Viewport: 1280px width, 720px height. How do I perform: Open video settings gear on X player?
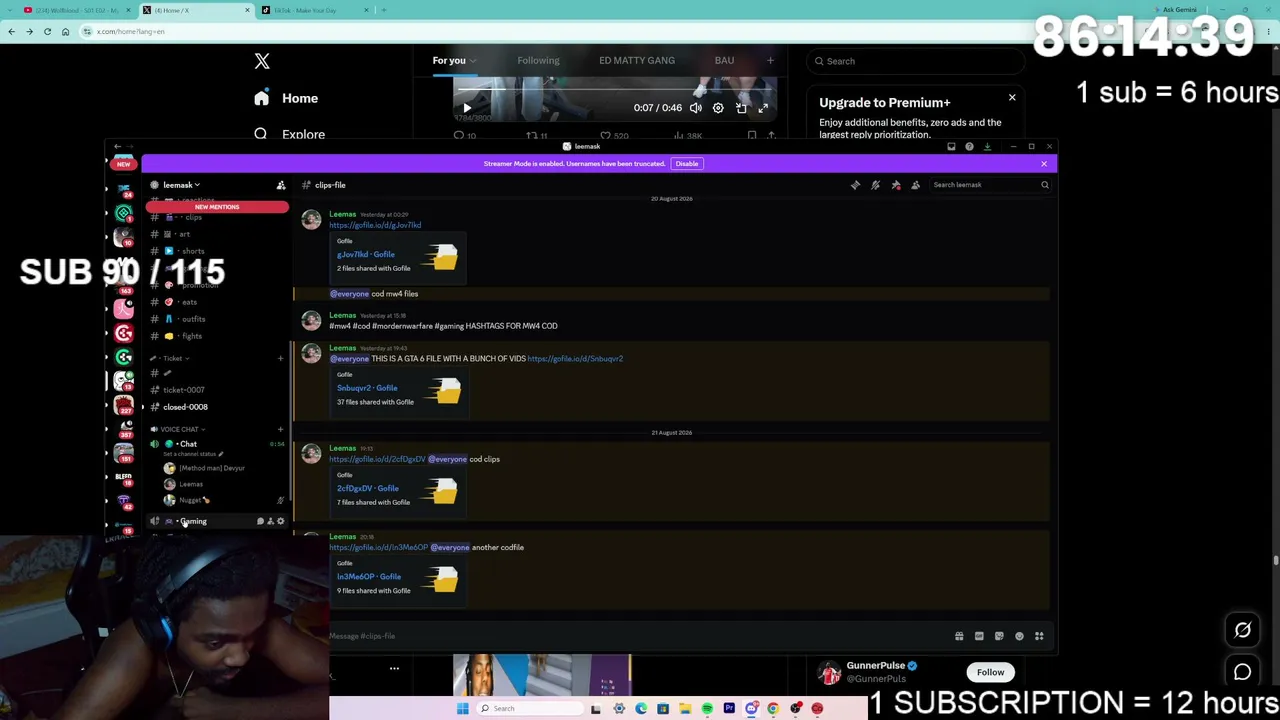[718, 108]
